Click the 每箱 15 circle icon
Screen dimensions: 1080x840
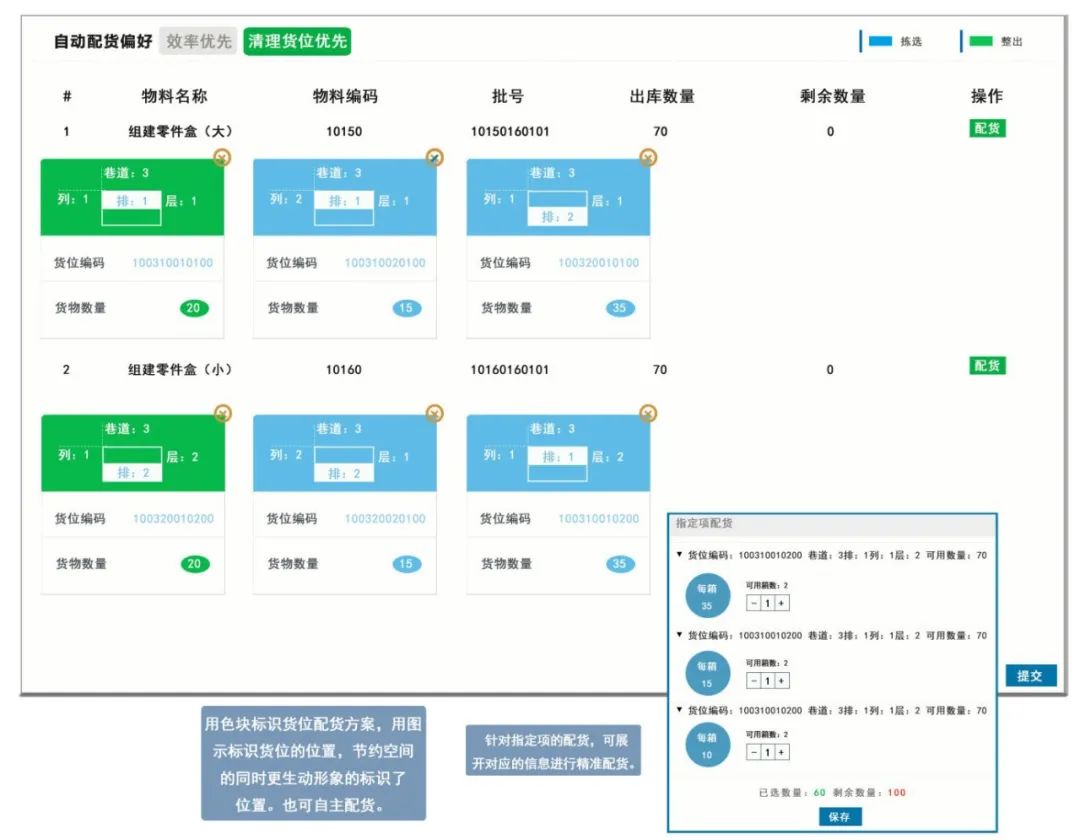707,673
